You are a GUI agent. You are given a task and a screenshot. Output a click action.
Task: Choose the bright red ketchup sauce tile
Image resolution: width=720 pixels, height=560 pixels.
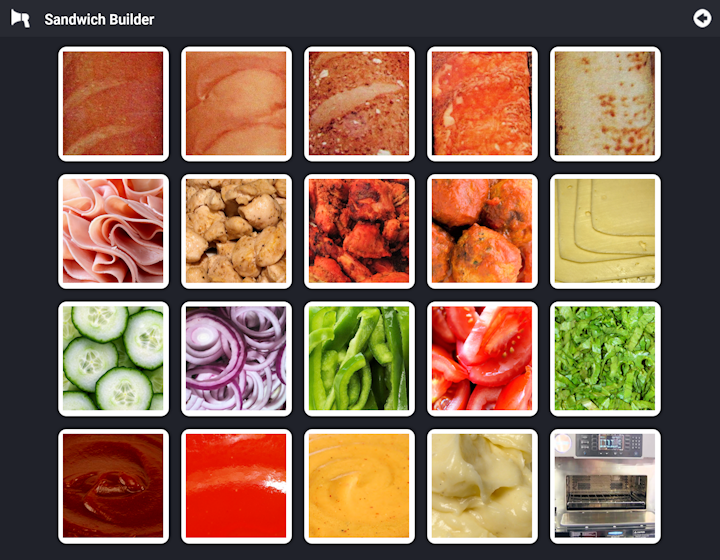pyautogui.click(x=236, y=487)
